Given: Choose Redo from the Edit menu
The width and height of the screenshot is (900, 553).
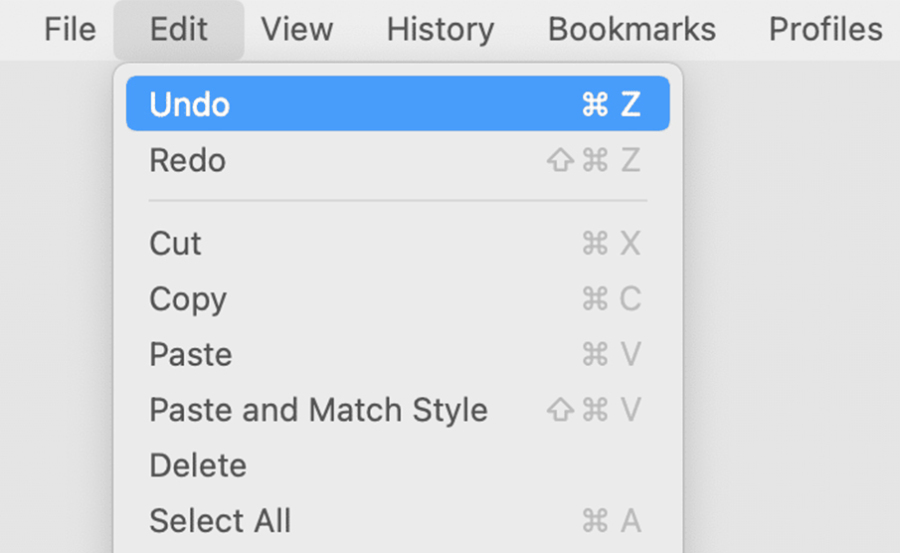Looking at the screenshot, I should coord(398,160).
